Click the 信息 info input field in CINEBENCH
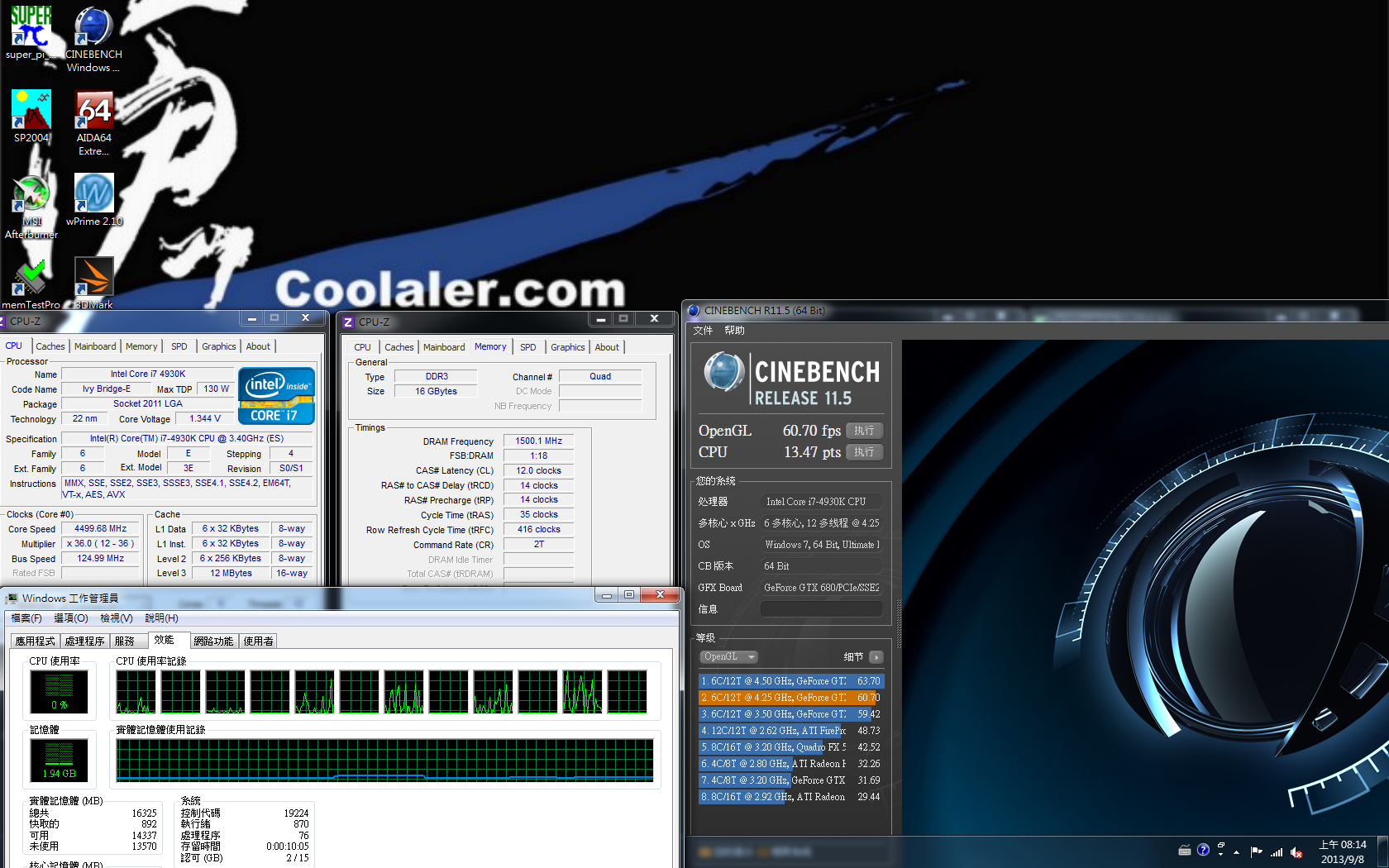This screenshot has height=868, width=1389. [821, 609]
